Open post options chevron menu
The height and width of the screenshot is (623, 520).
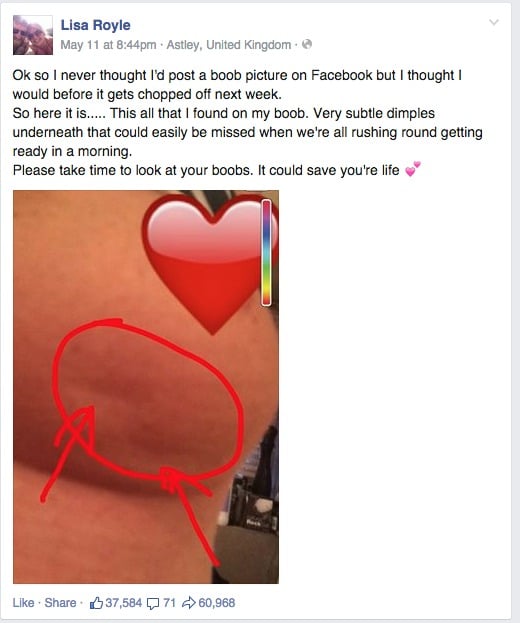point(494,22)
